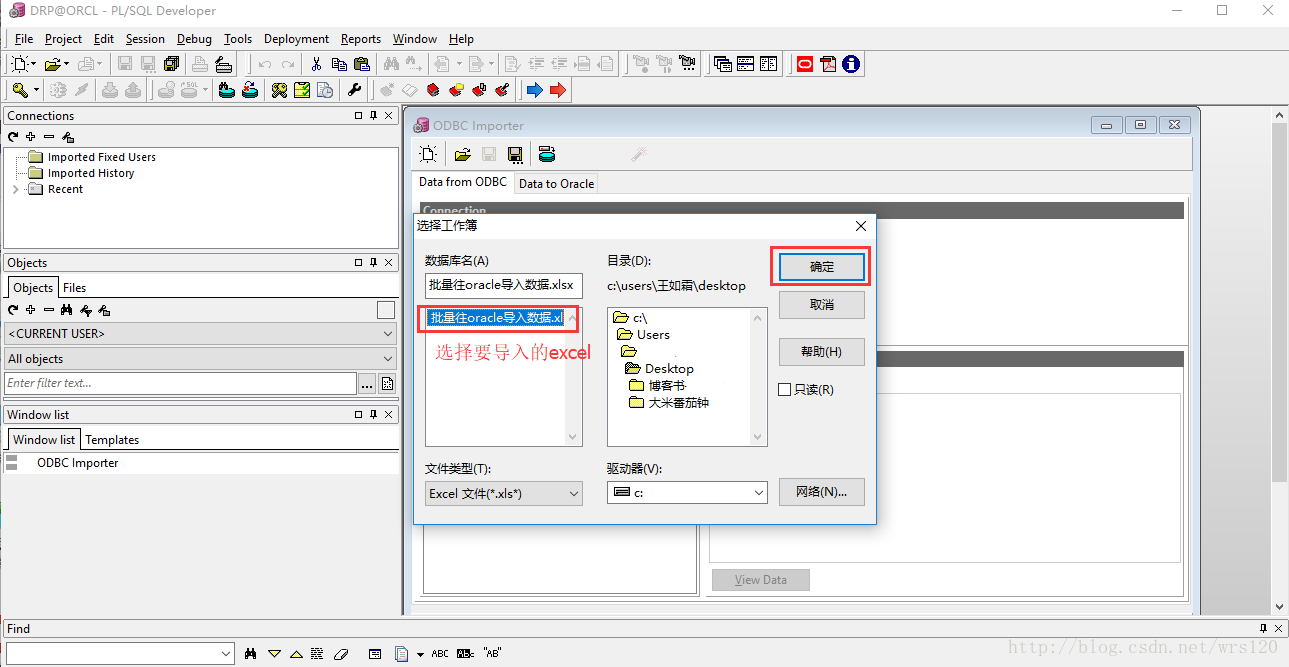This screenshot has height=667, width=1289.
Task: Click the Save All stacked disks icon
Action: 171,64
